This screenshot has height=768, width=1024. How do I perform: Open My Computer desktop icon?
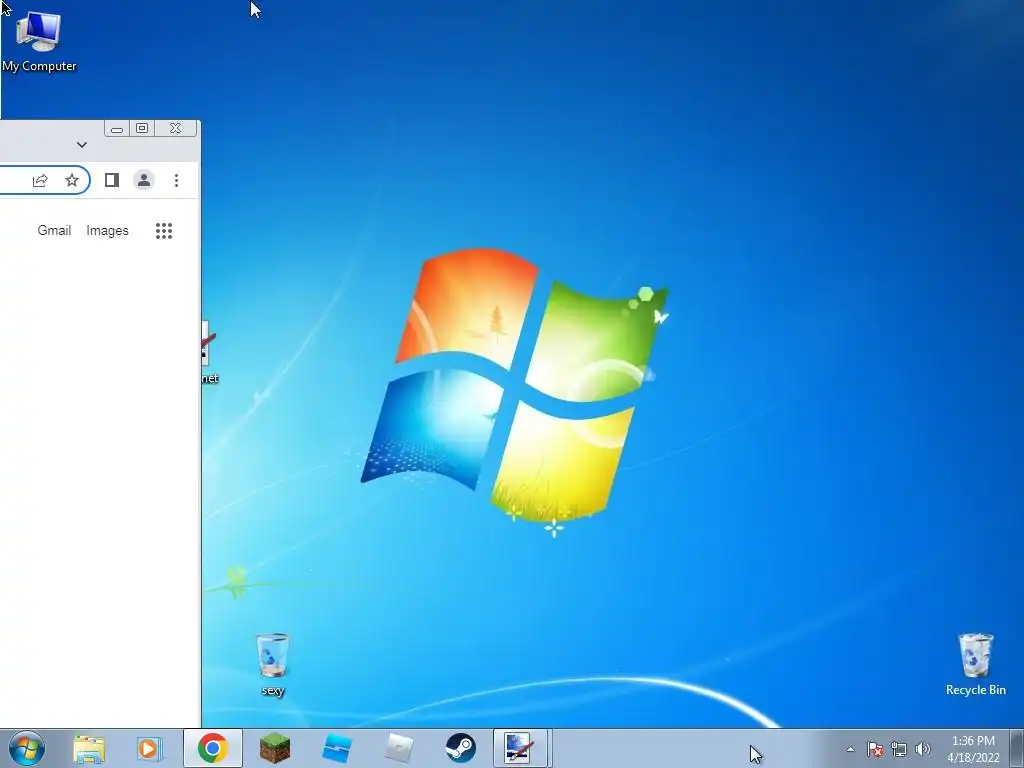click(x=38, y=40)
